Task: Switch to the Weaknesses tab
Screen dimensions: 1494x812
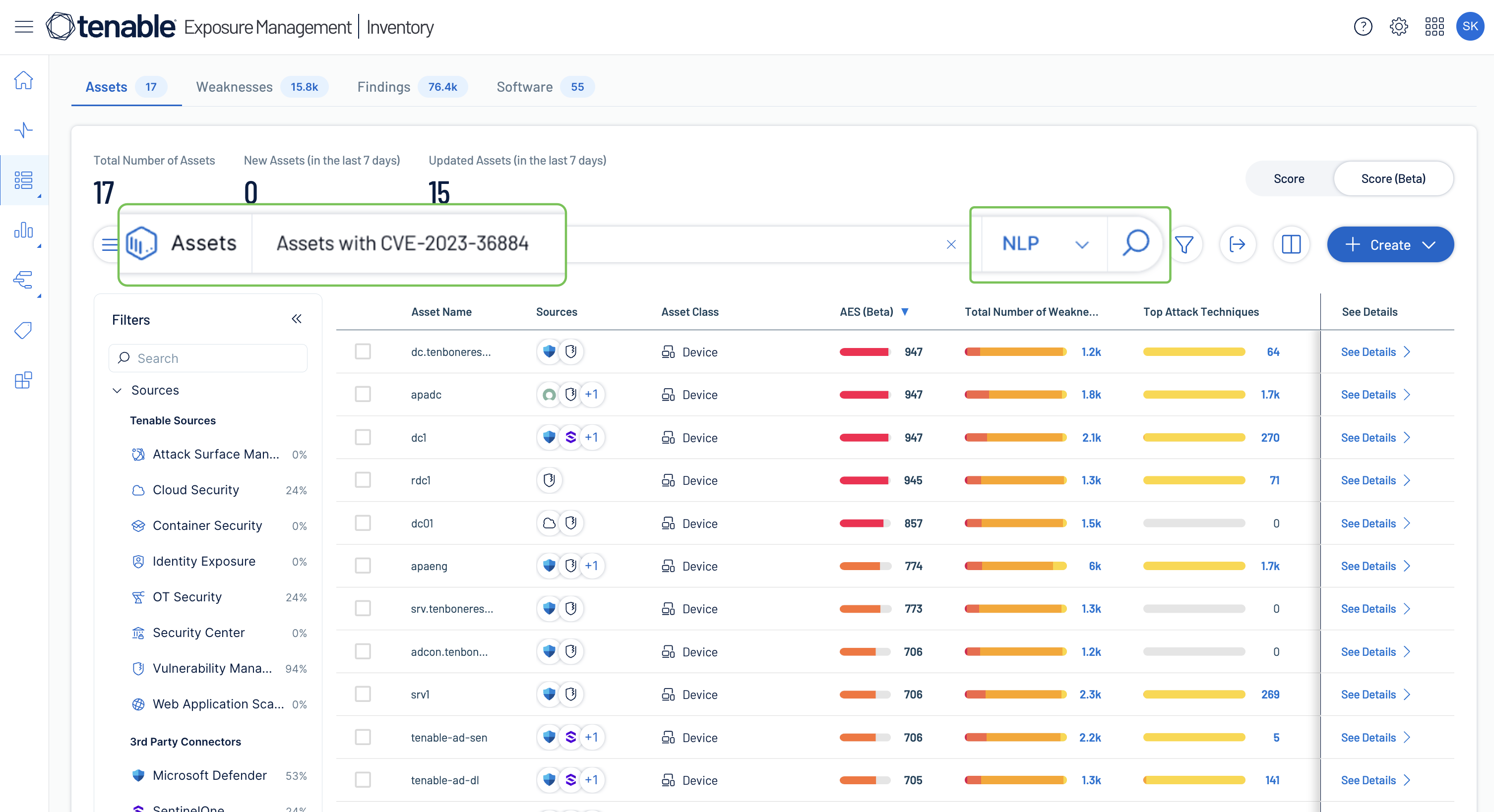Action: (x=234, y=87)
